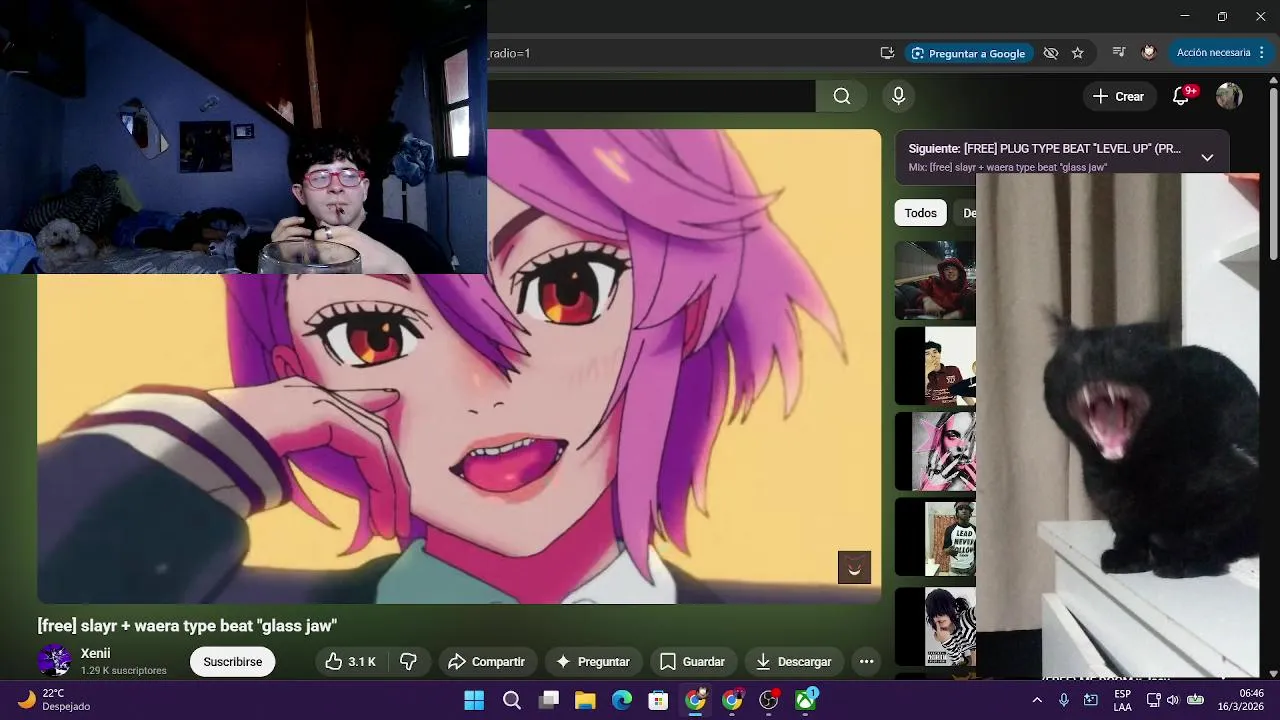
Task: Click the YouTube search magnifier button
Action: pos(842,96)
